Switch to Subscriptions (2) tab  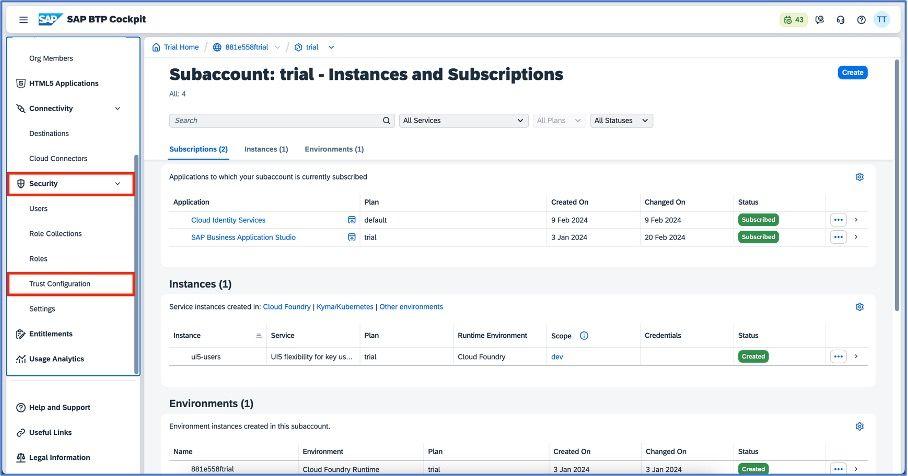click(x=199, y=149)
